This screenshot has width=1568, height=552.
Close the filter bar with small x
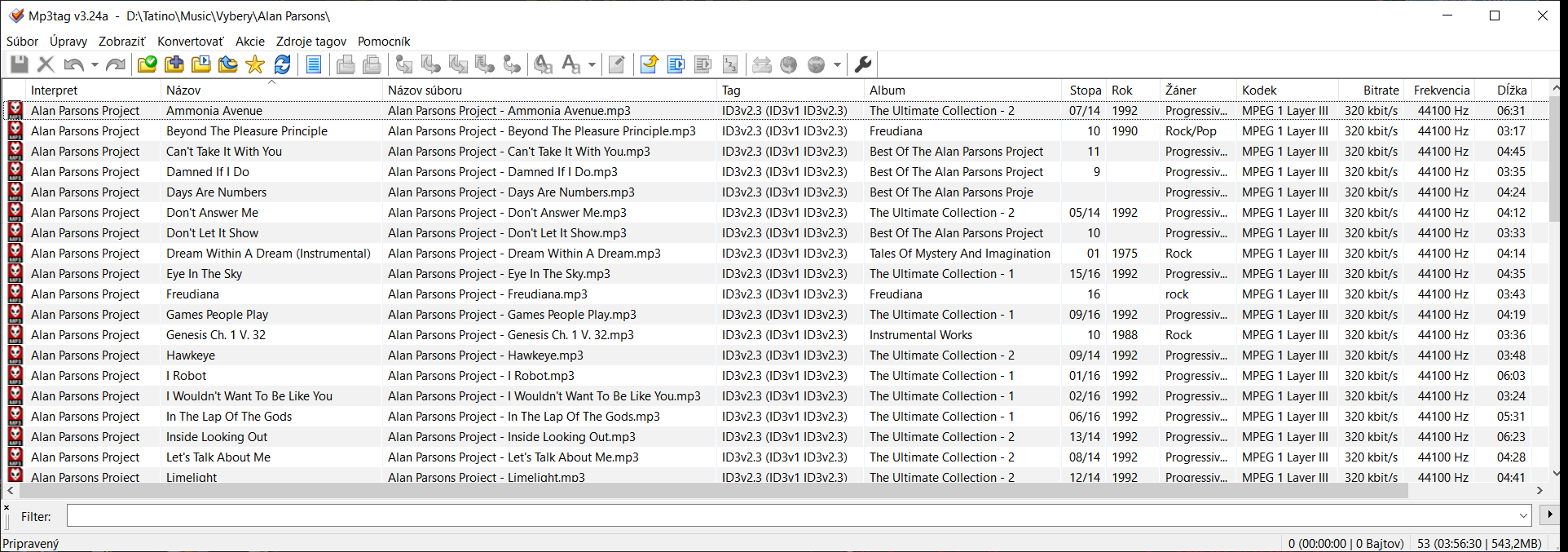coord(7,508)
